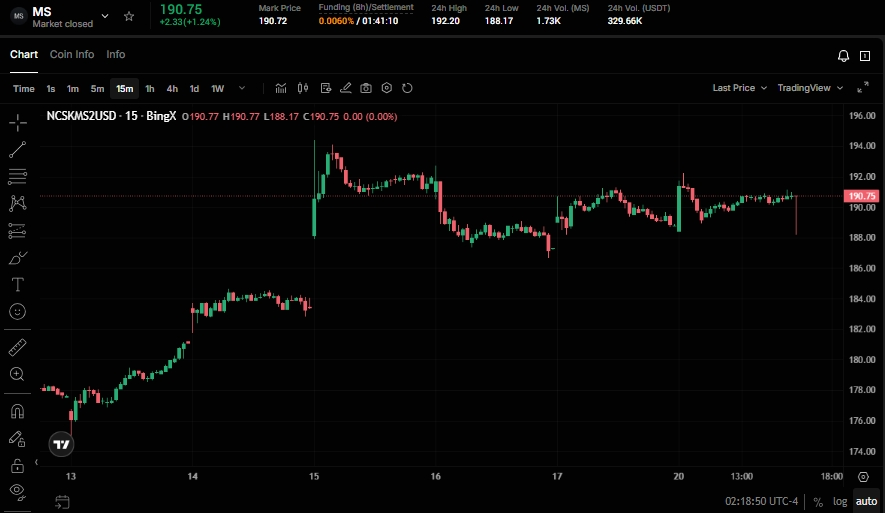Viewport: 885px width, 513px height.
Task: Switch to the Coin Info tab
Action: click(x=72, y=54)
